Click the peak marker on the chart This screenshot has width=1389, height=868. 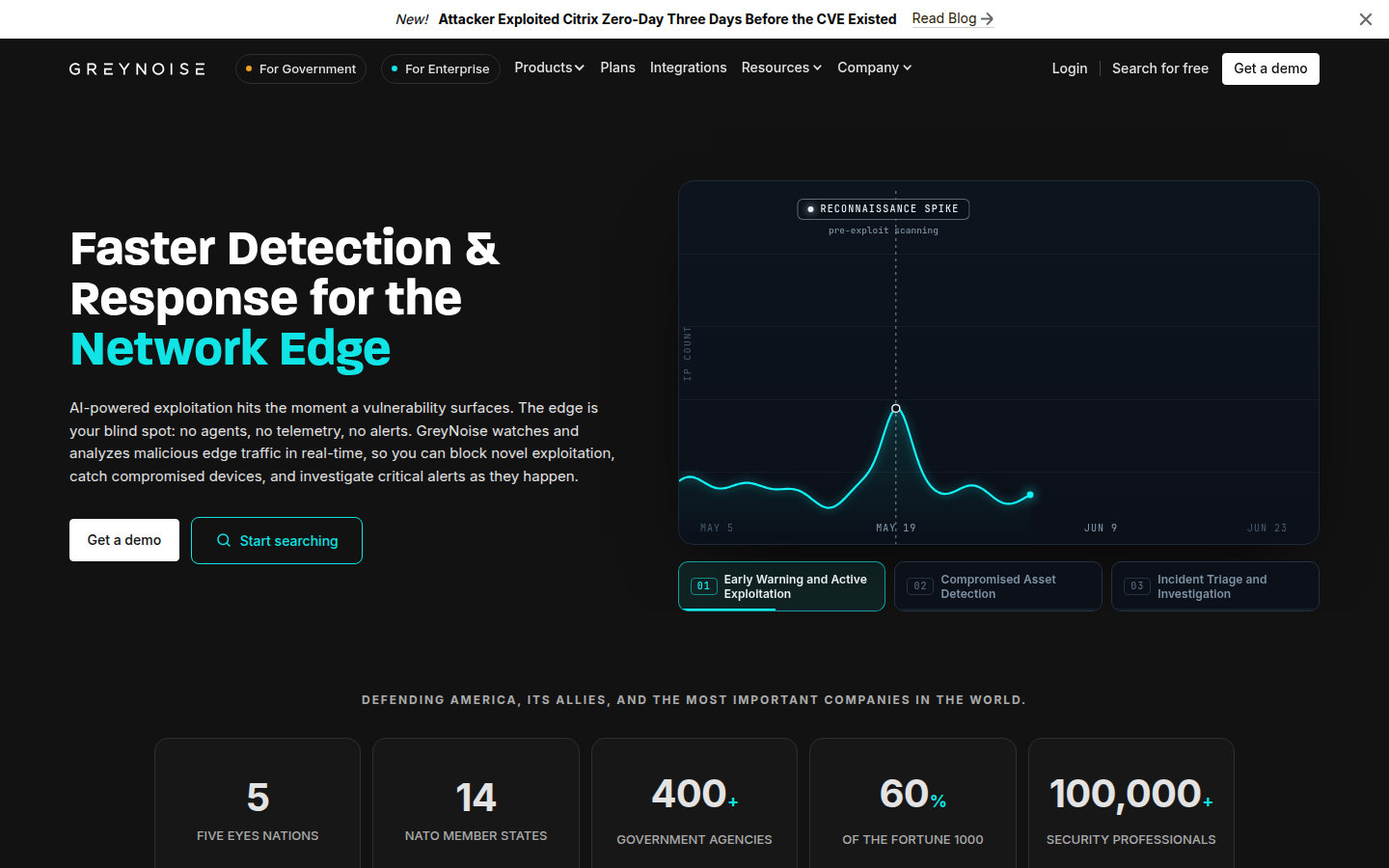click(896, 409)
